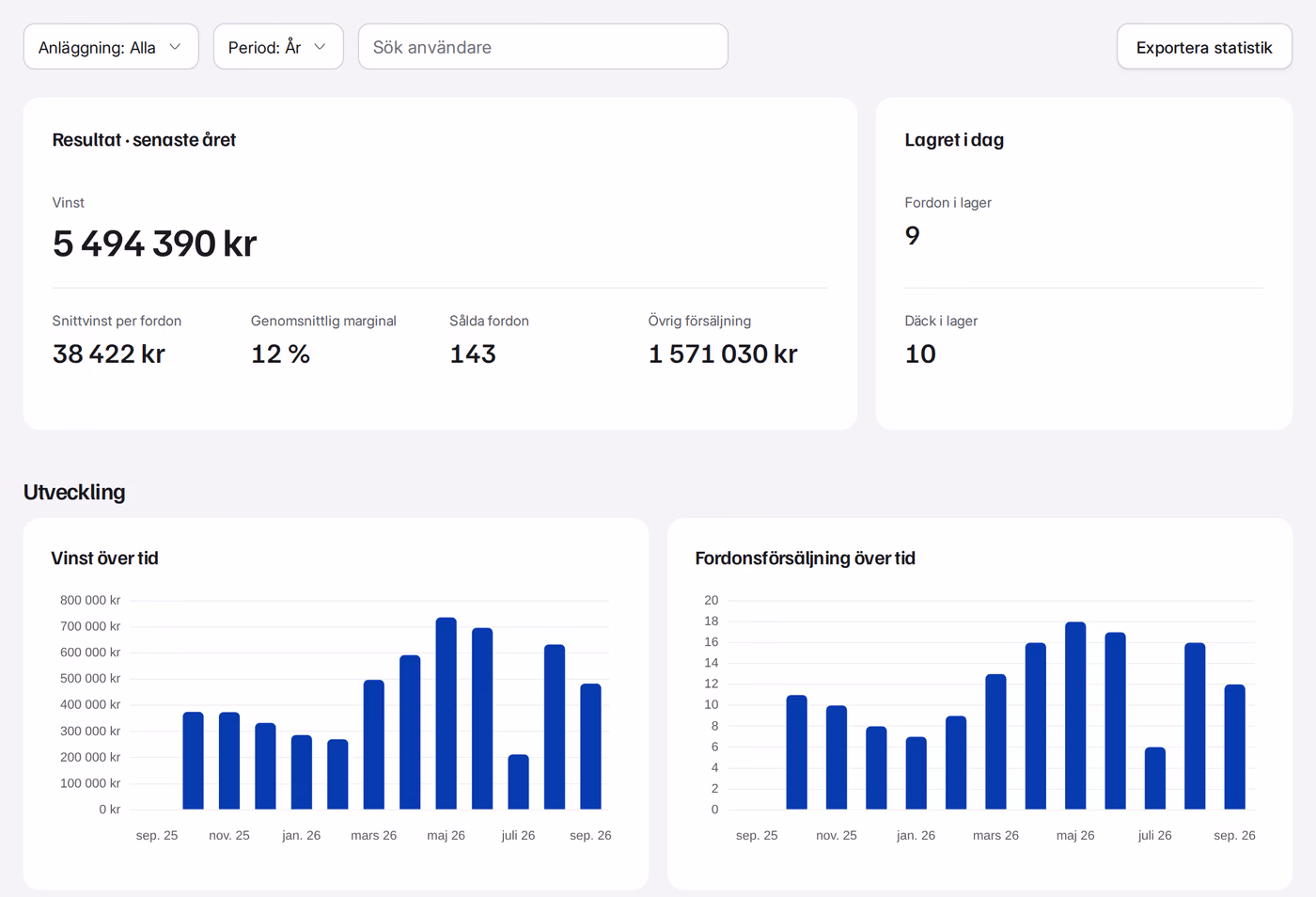Click the Exportera statistik button
This screenshot has width=1316, height=897.
pyautogui.click(x=1204, y=47)
